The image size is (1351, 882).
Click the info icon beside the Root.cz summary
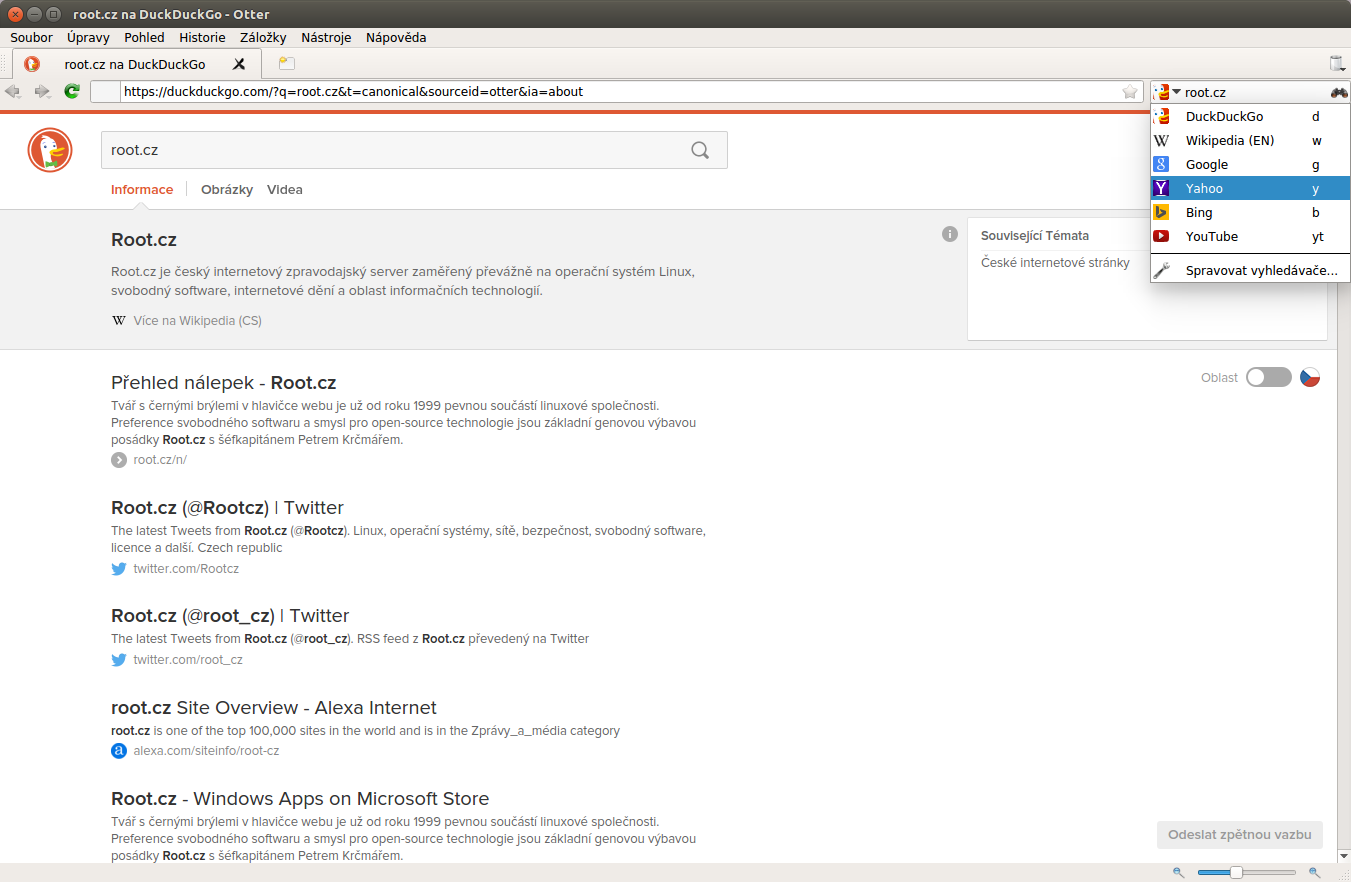point(950,234)
